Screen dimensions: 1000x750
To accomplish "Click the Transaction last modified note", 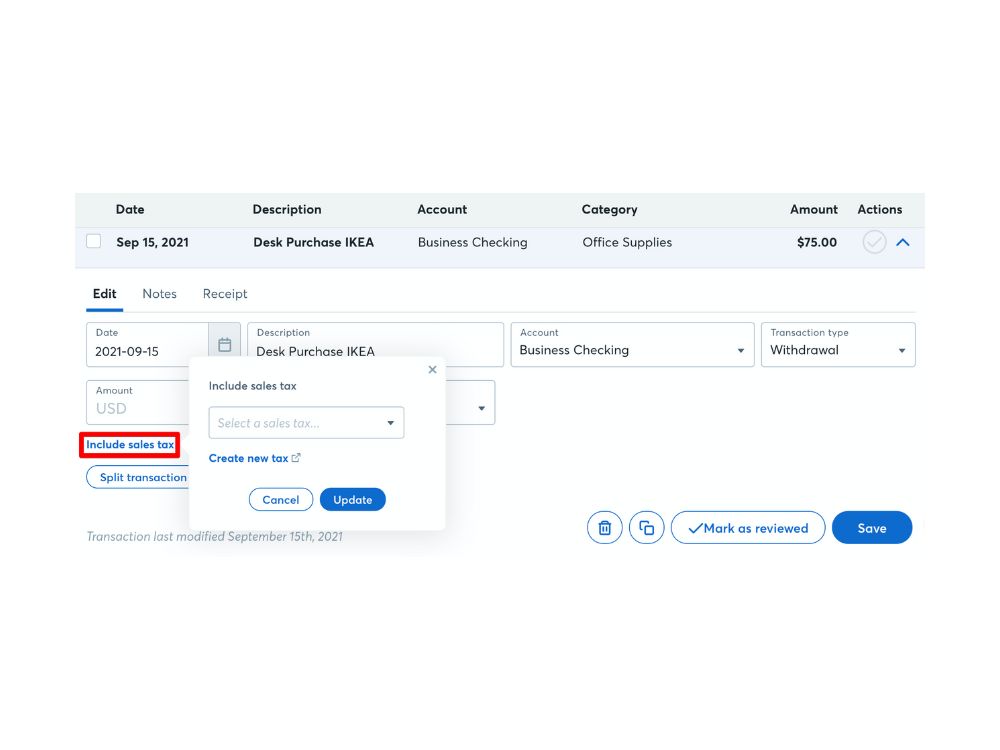I will [214, 536].
